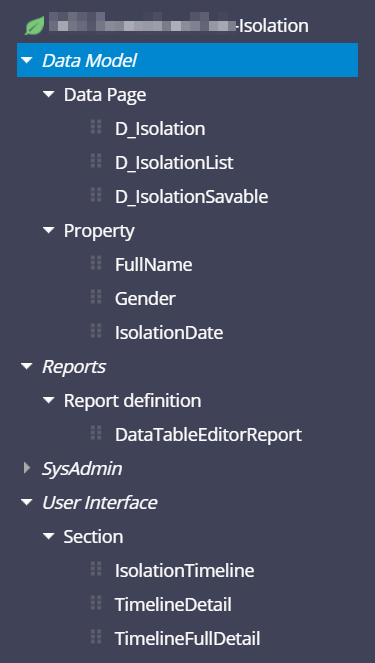Screen dimensions: 375x663
Task: Click the drag handle icon beside D_Isolation
Action: [96, 127]
